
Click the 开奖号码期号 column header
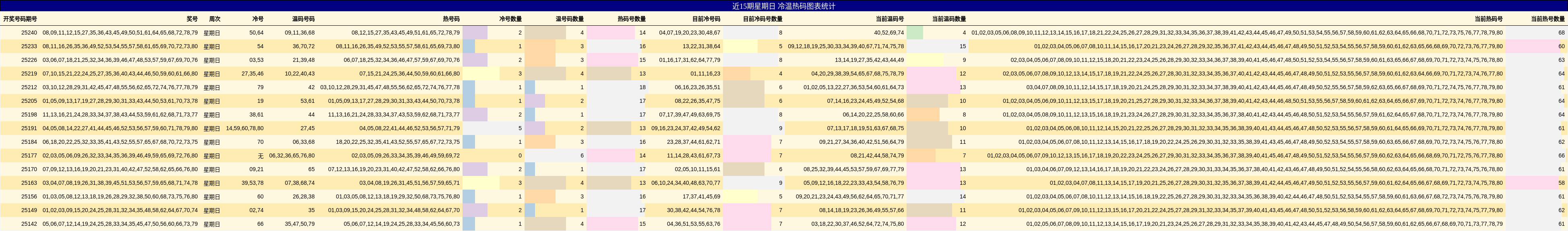click(x=20, y=19)
